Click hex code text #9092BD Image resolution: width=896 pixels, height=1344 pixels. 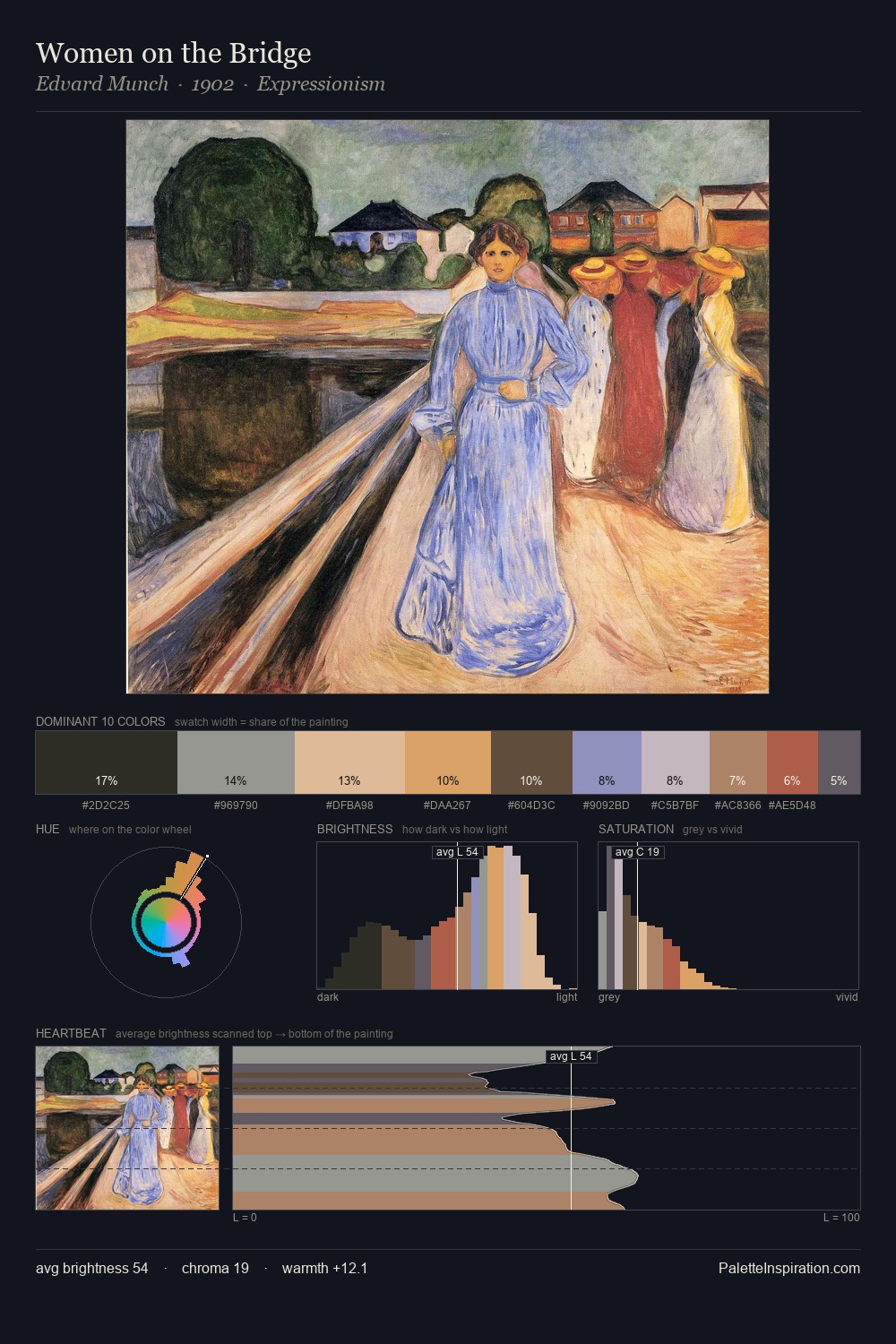coord(607,806)
